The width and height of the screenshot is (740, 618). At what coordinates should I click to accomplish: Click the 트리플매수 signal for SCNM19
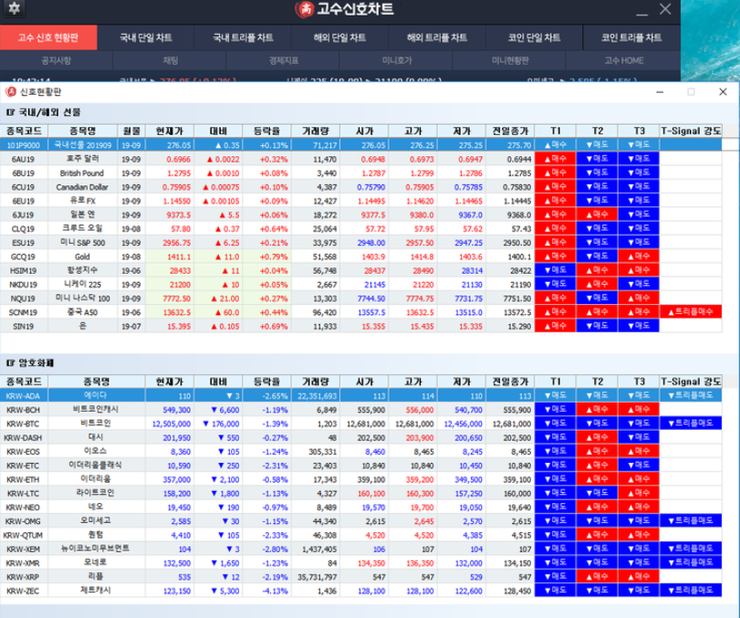[x=691, y=312]
